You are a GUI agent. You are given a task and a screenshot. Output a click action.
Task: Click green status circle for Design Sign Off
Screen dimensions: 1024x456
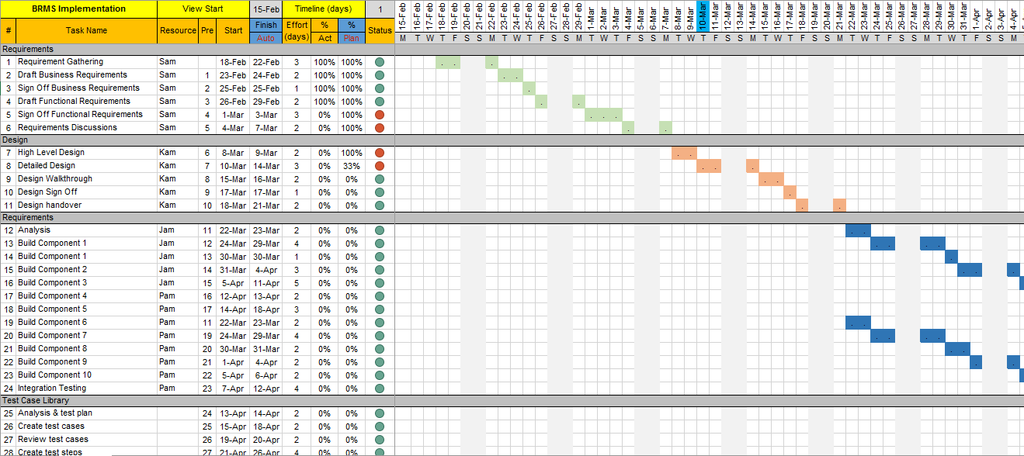click(379, 192)
